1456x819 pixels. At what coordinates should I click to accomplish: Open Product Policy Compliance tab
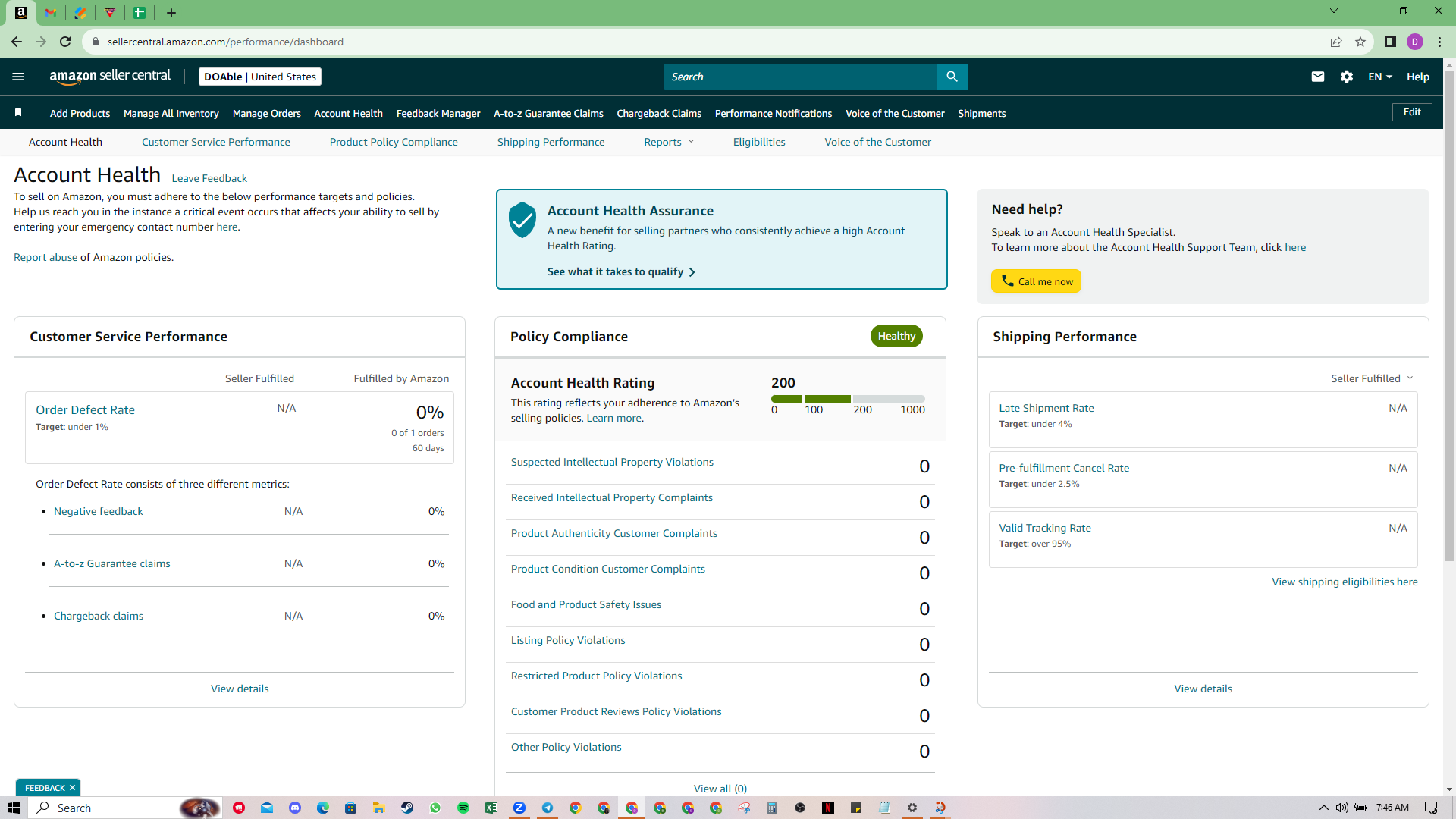[x=394, y=142]
